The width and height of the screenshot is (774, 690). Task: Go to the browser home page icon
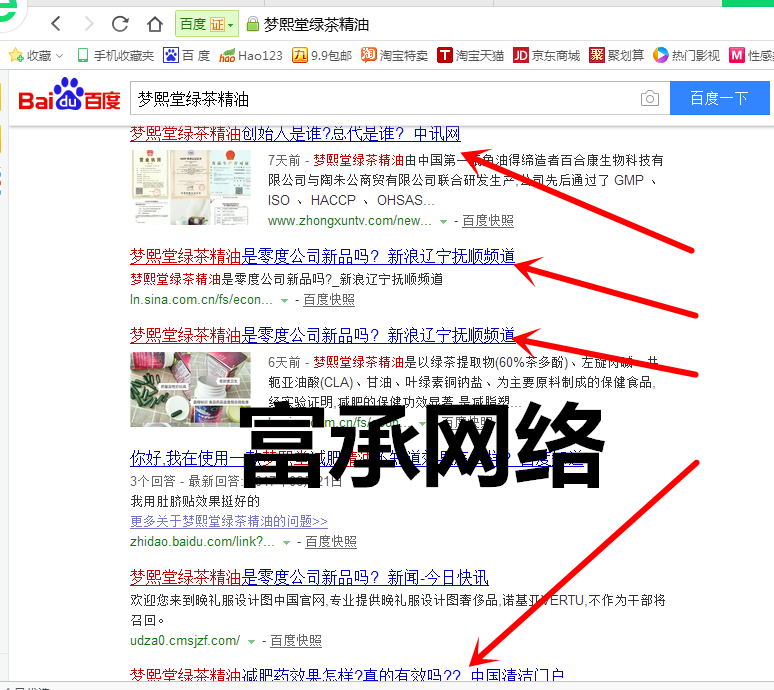(155, 23)
